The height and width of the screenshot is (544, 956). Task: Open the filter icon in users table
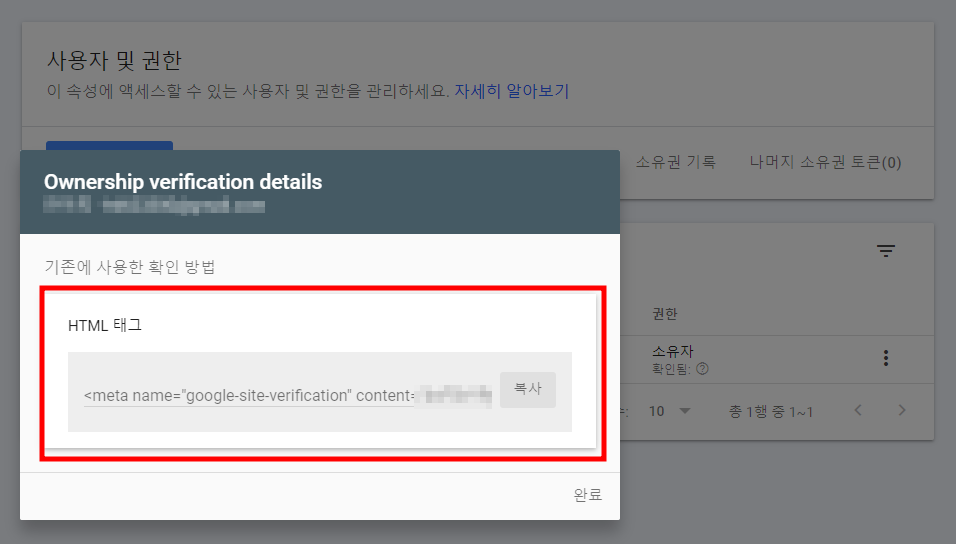(885, 251)
